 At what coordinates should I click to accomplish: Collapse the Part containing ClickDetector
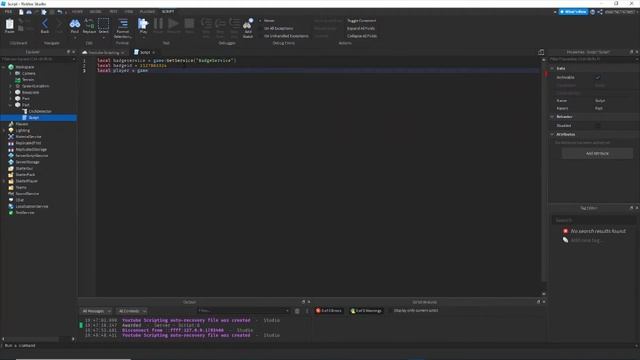(11, 105)
